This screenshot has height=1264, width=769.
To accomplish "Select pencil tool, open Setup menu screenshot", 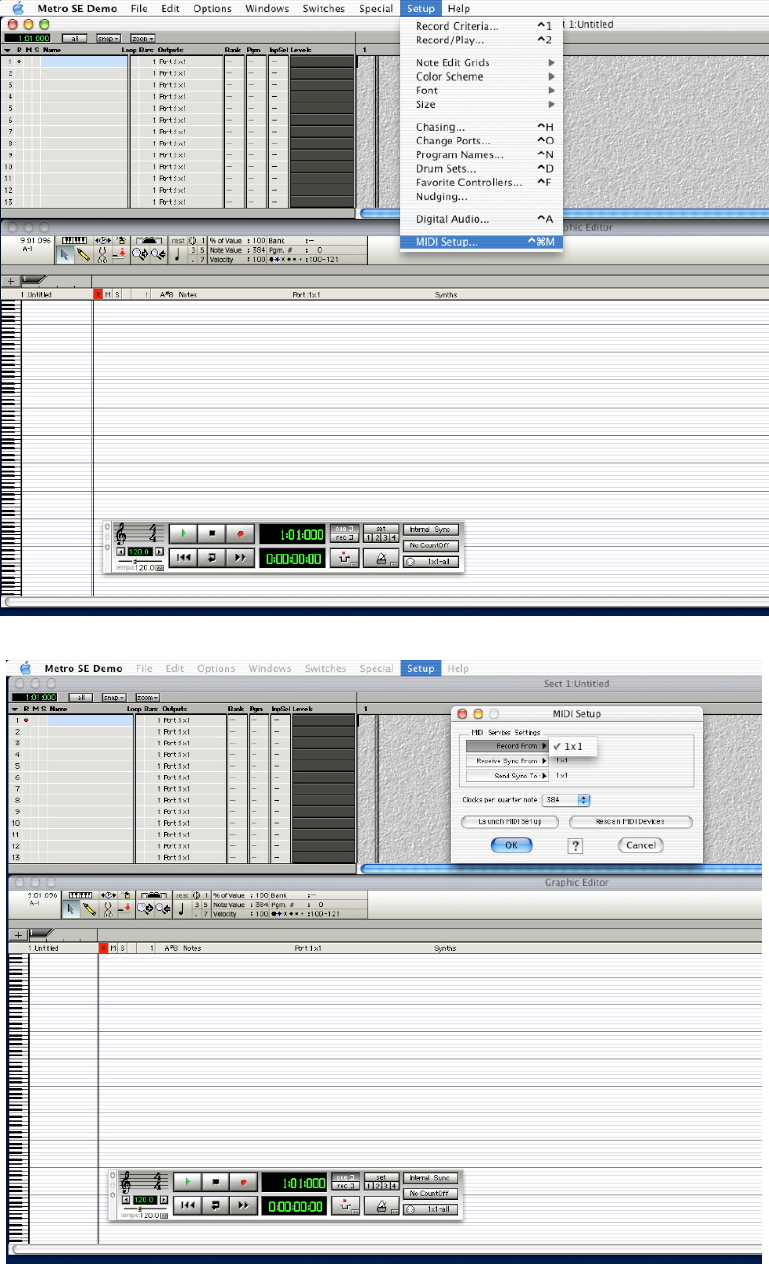I will pos(84,255).
